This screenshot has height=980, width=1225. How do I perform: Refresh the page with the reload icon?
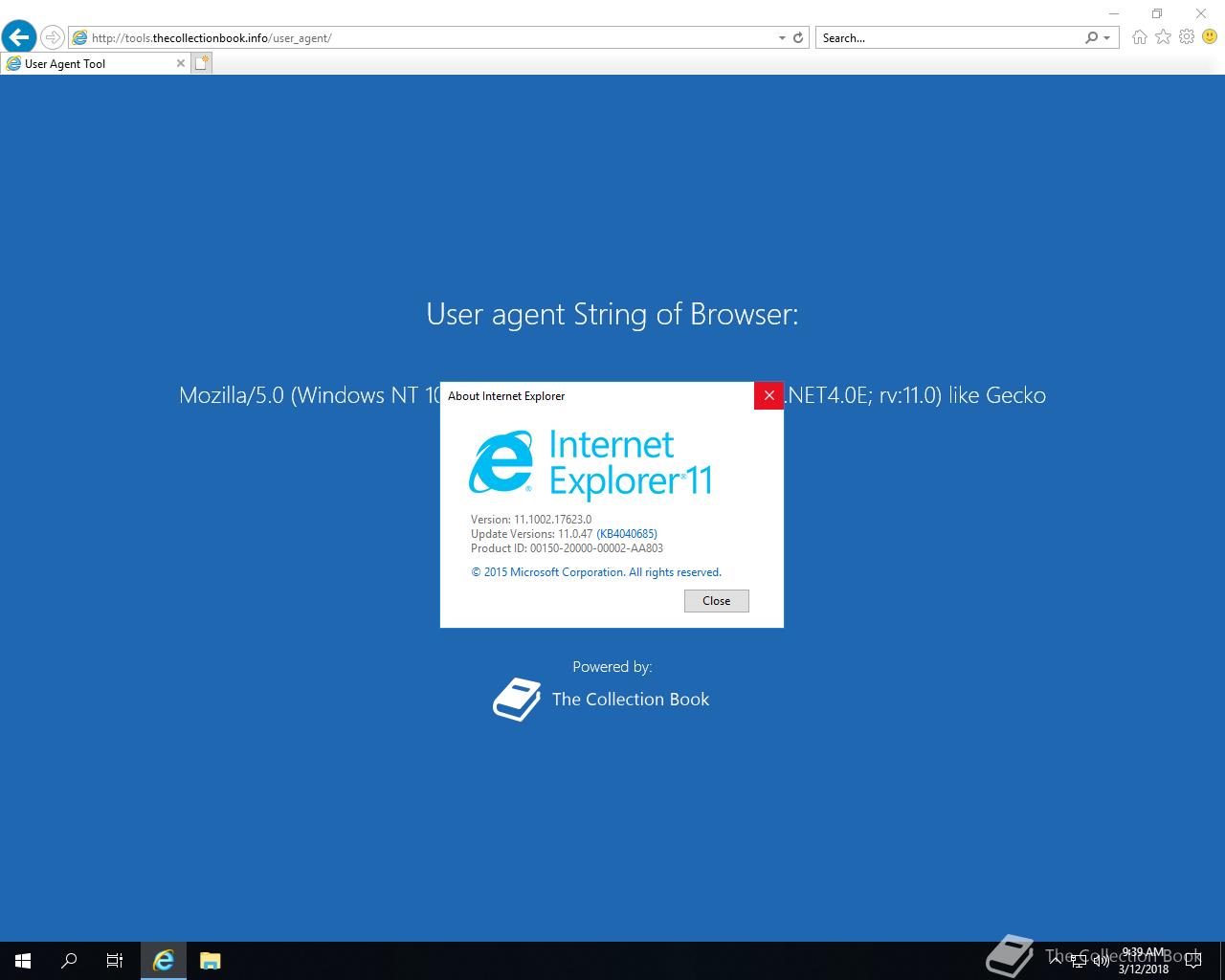tap(798, 38)
